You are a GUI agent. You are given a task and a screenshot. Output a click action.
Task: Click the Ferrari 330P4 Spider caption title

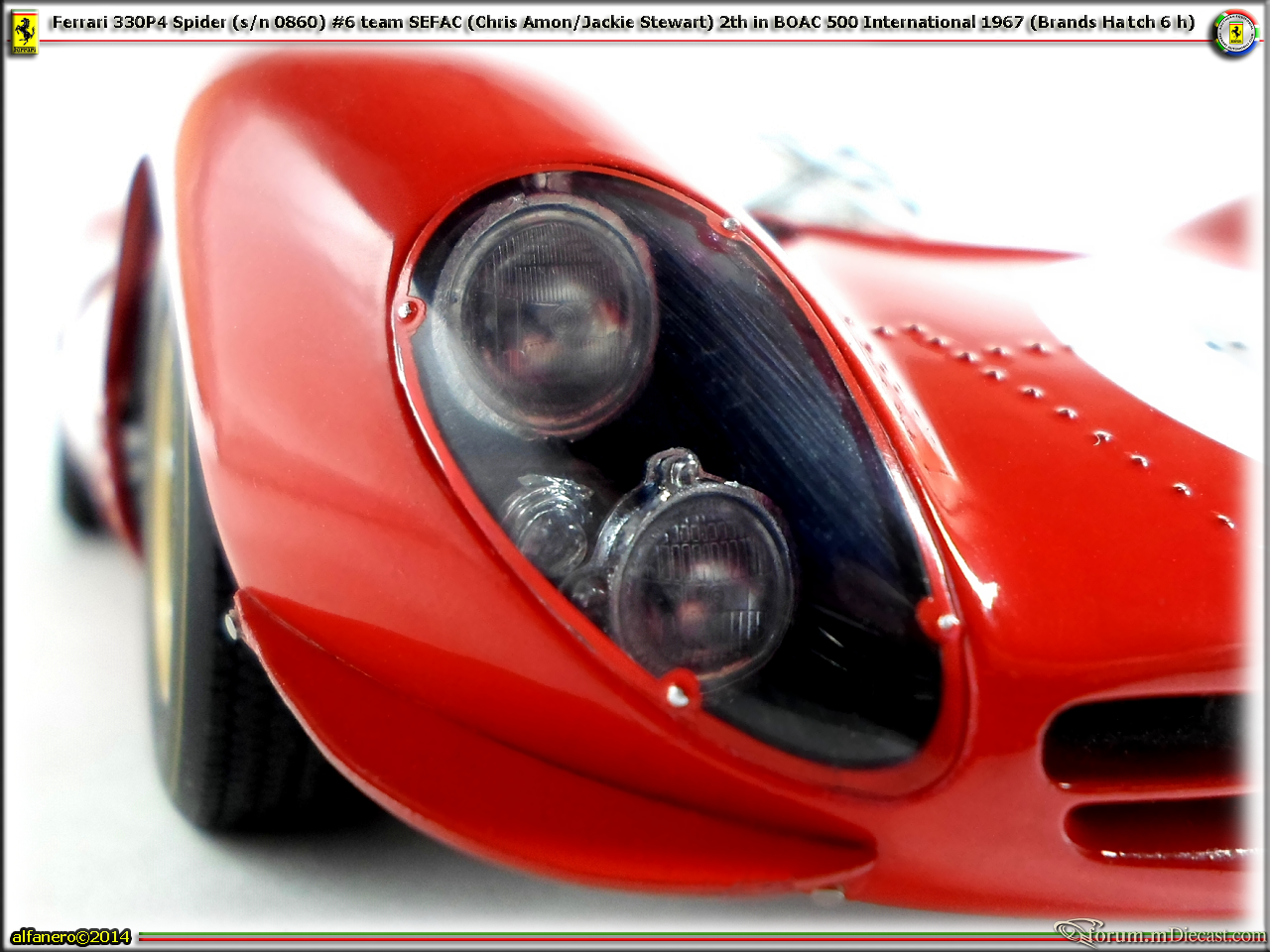tap(623, 22)
